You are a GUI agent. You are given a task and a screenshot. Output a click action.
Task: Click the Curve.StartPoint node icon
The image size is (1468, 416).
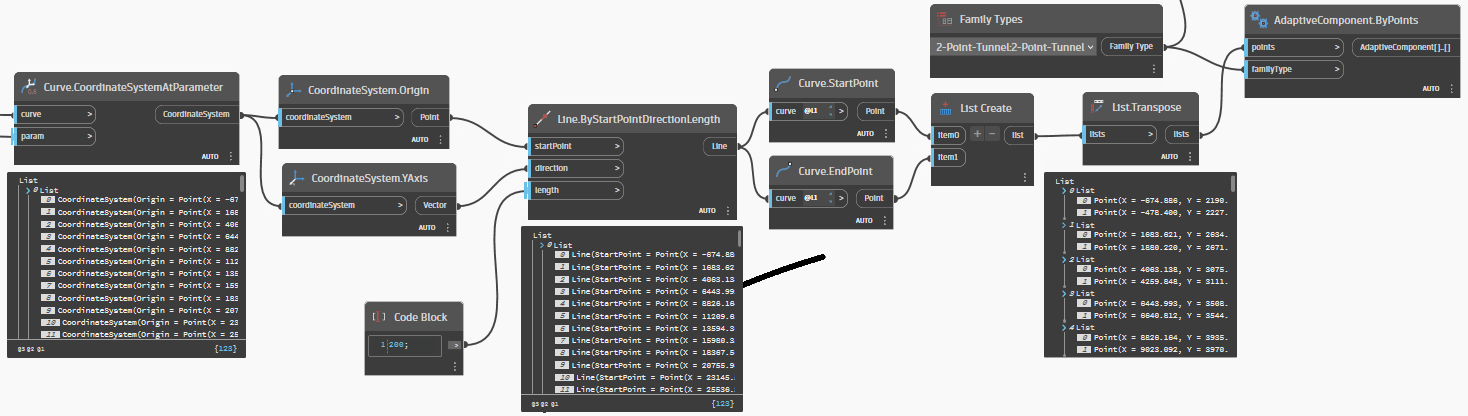click(x=783, y=83)
